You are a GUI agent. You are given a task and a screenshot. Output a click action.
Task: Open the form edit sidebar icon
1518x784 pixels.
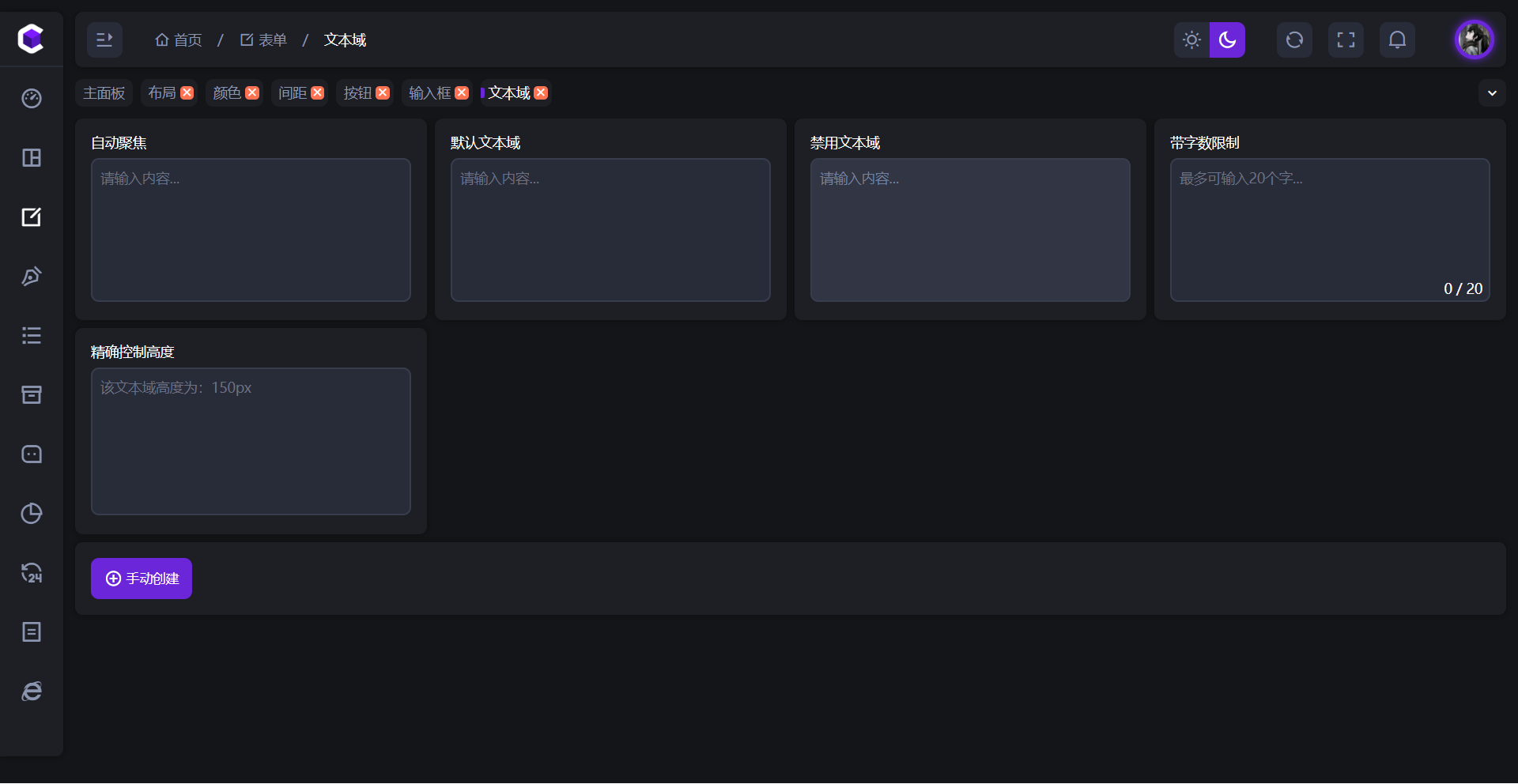pos(32,217)
